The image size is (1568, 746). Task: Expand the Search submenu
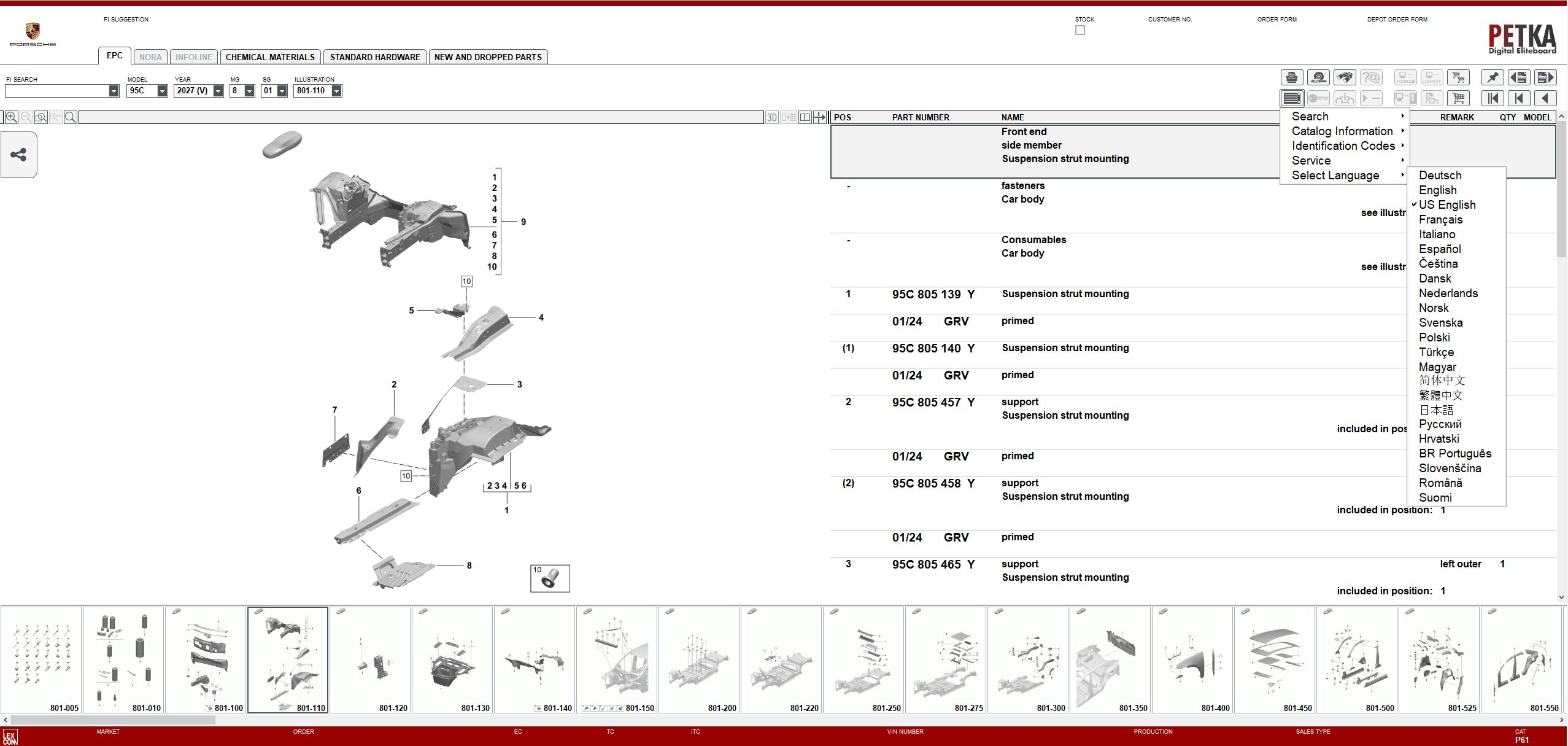point(1343,116)
